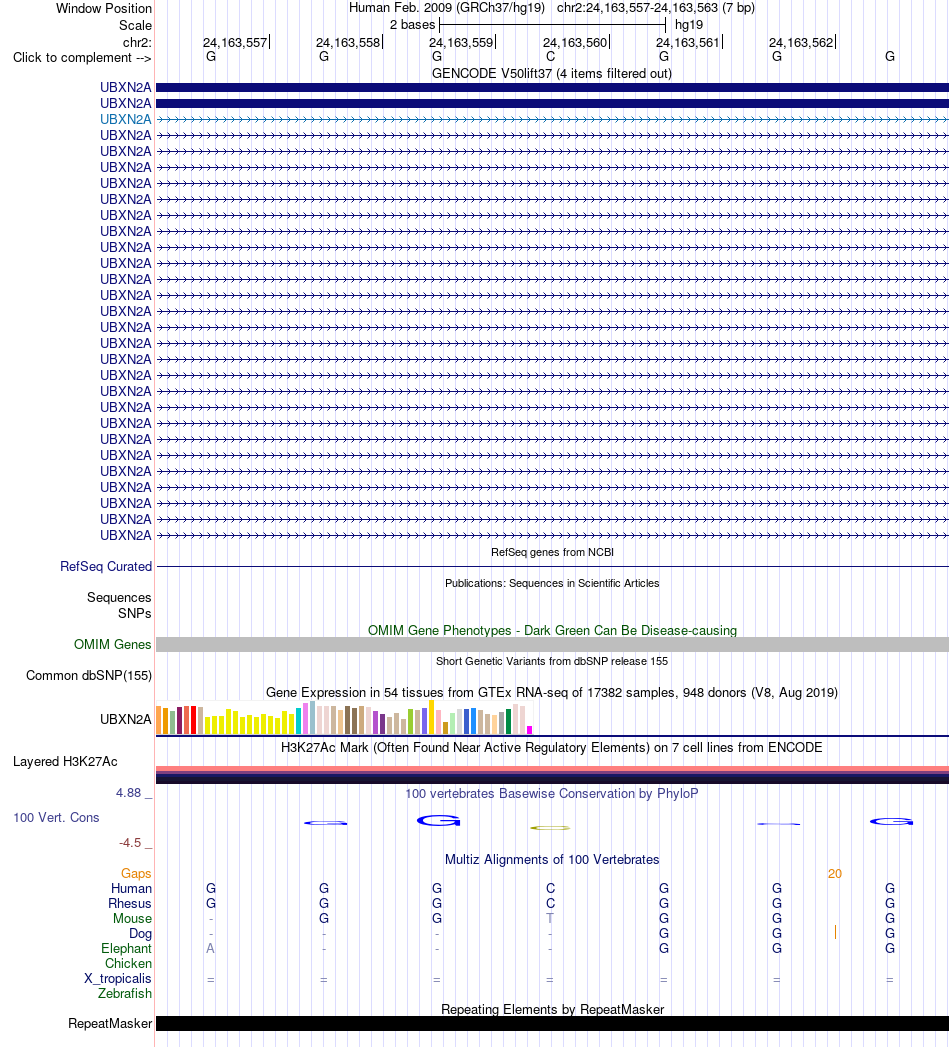The width and height of the screenshot is (950, 1047).
Task: Click 'Multiz Alignments of 100 Vertebrates' title
Action: coord(552,859)
